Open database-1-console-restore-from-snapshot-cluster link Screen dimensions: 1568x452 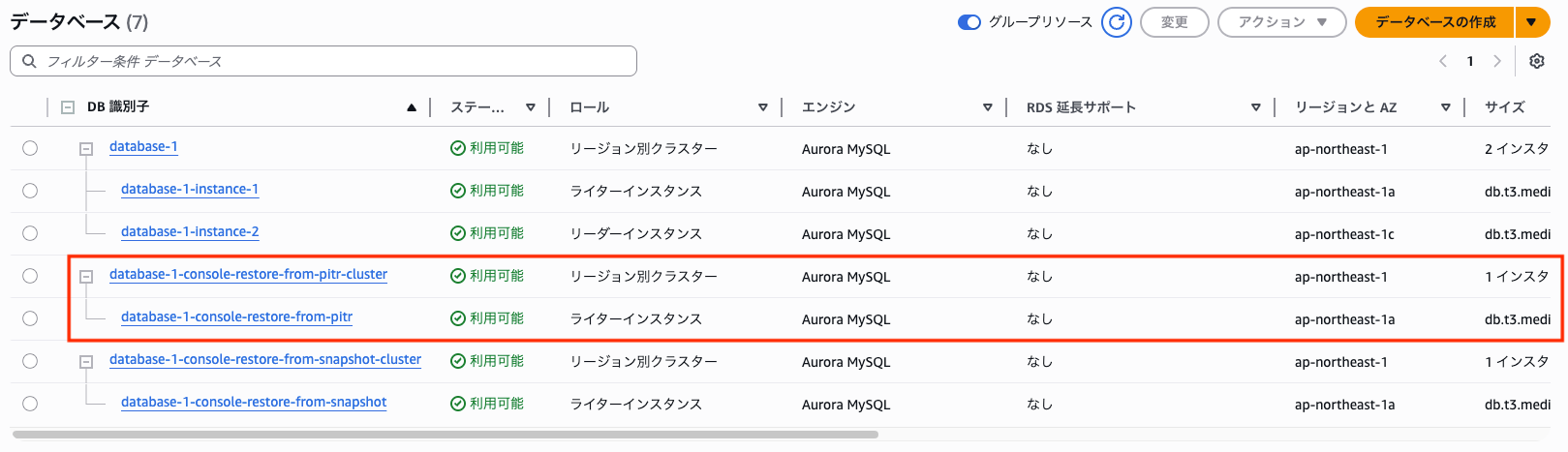265,360
